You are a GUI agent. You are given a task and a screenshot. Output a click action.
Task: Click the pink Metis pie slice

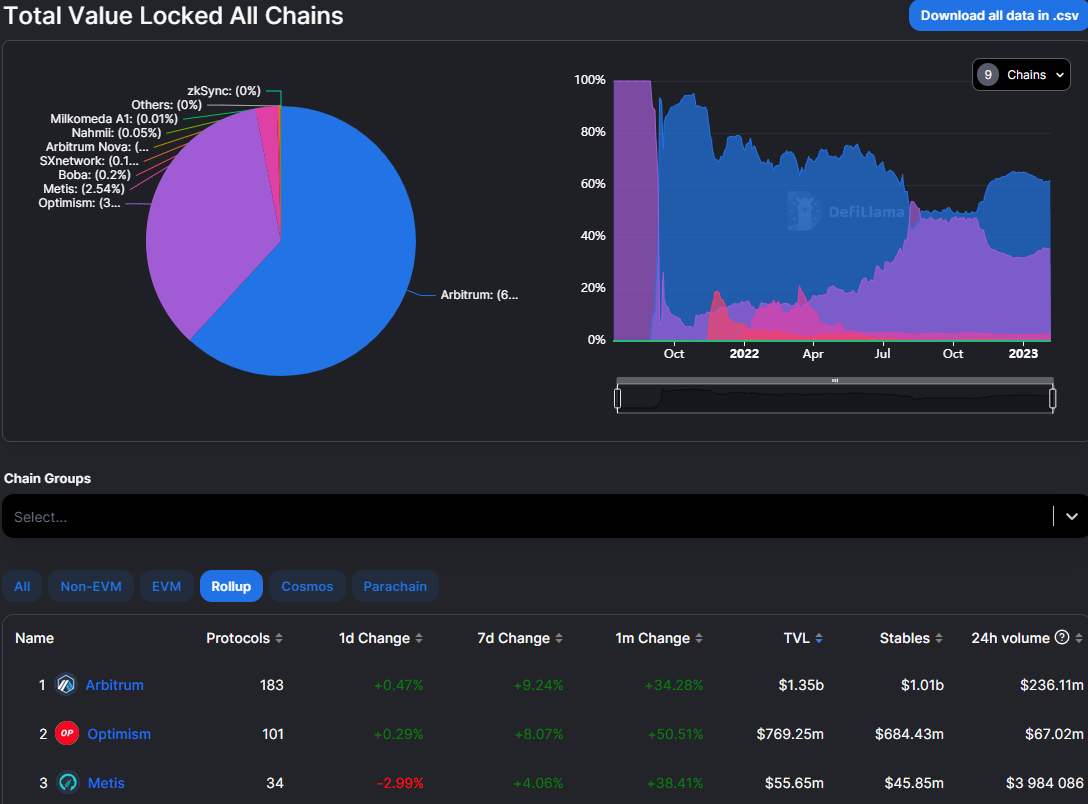click(x=271, y=139)
